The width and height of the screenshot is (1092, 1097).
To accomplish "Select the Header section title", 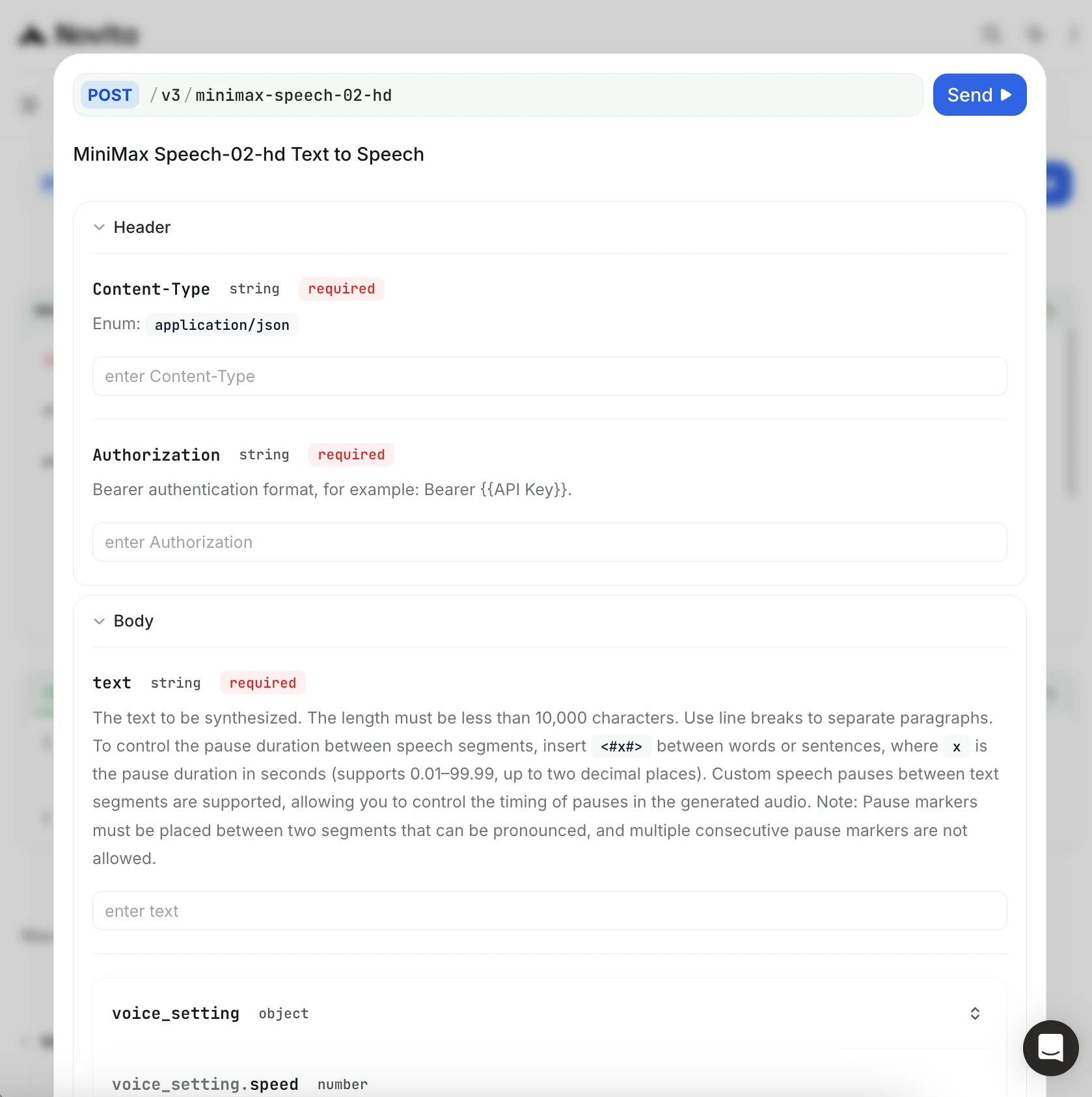I will pyautogui.click(x=142, y=227).
